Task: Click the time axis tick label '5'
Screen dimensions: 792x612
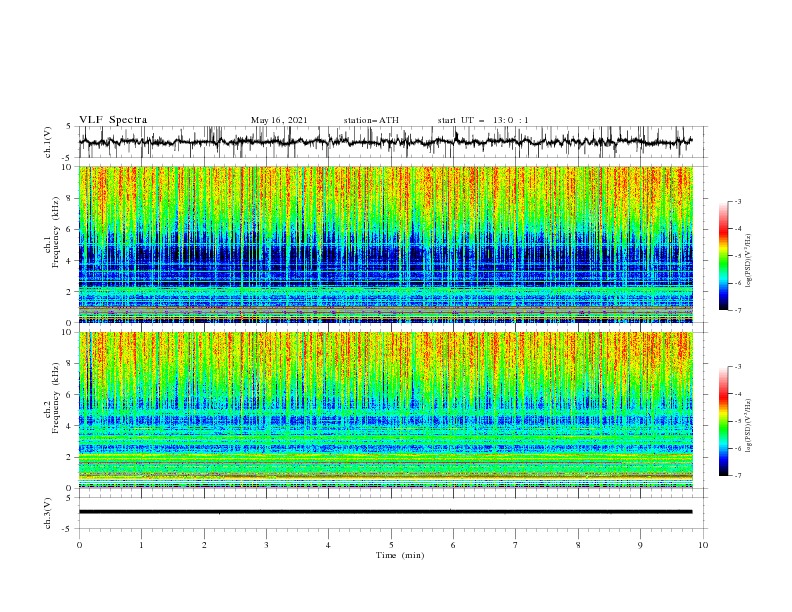Action: tap(391, 545)
